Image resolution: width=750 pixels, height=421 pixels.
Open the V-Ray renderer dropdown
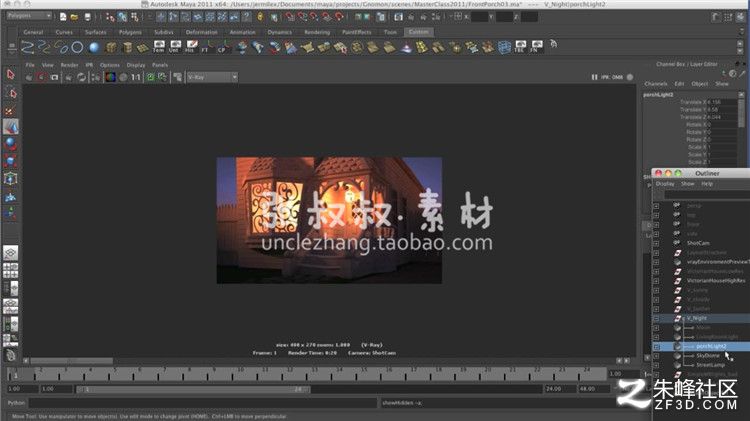pyautogui.click(x=212, y=77)
